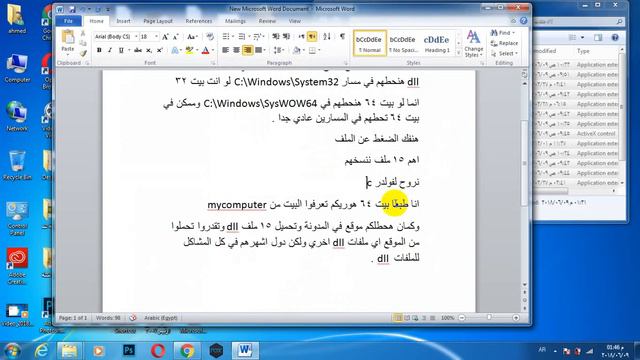Viewport: 640px width, 360px height.
Task: Toggle Show/Hide paragraph marks
Action: tap(342, 37)
